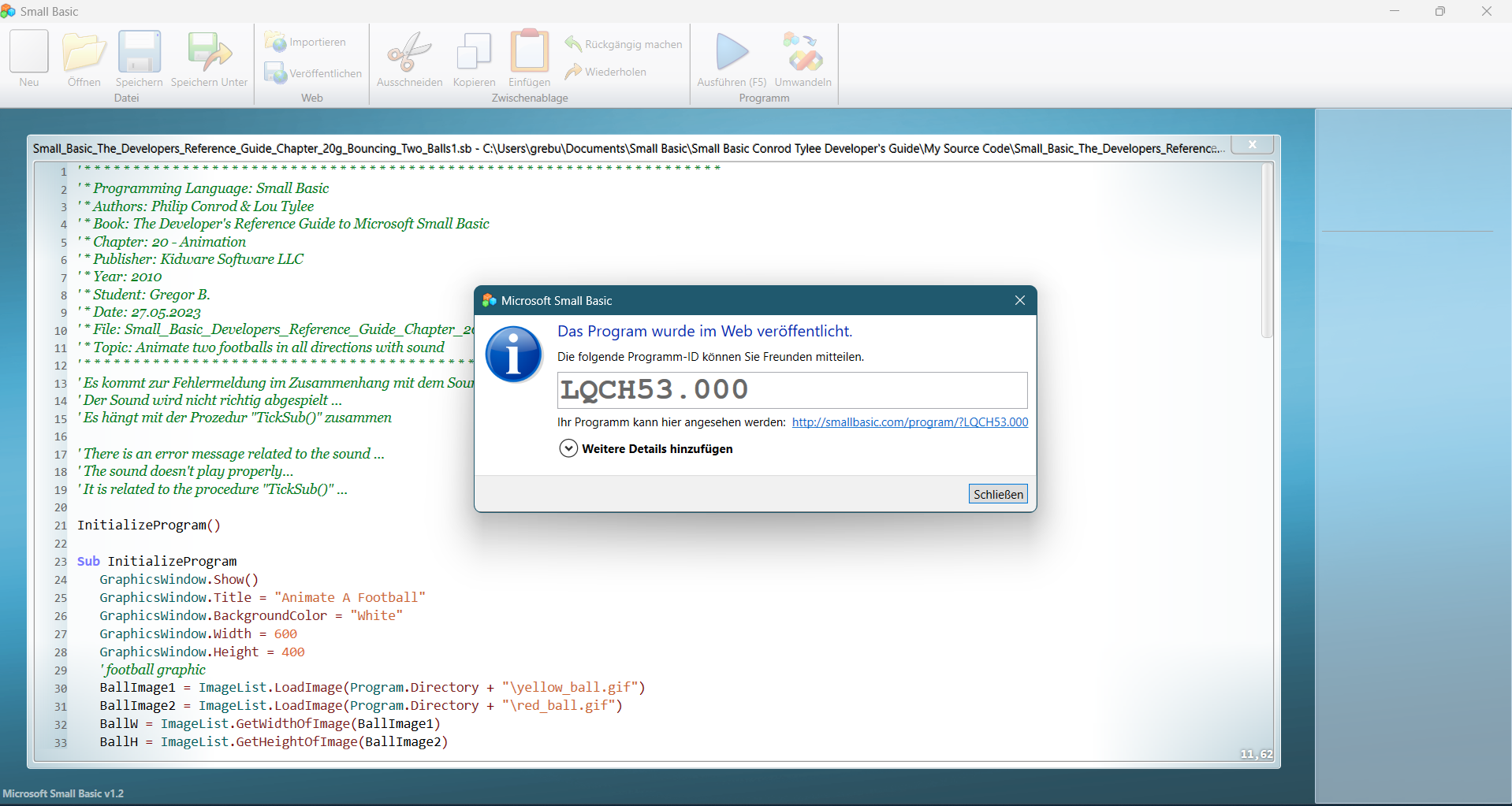The width and height of the screenshot is (1512, 806).
Task: Click the blue information icon in dialog
Action: (x=513, y=355)
